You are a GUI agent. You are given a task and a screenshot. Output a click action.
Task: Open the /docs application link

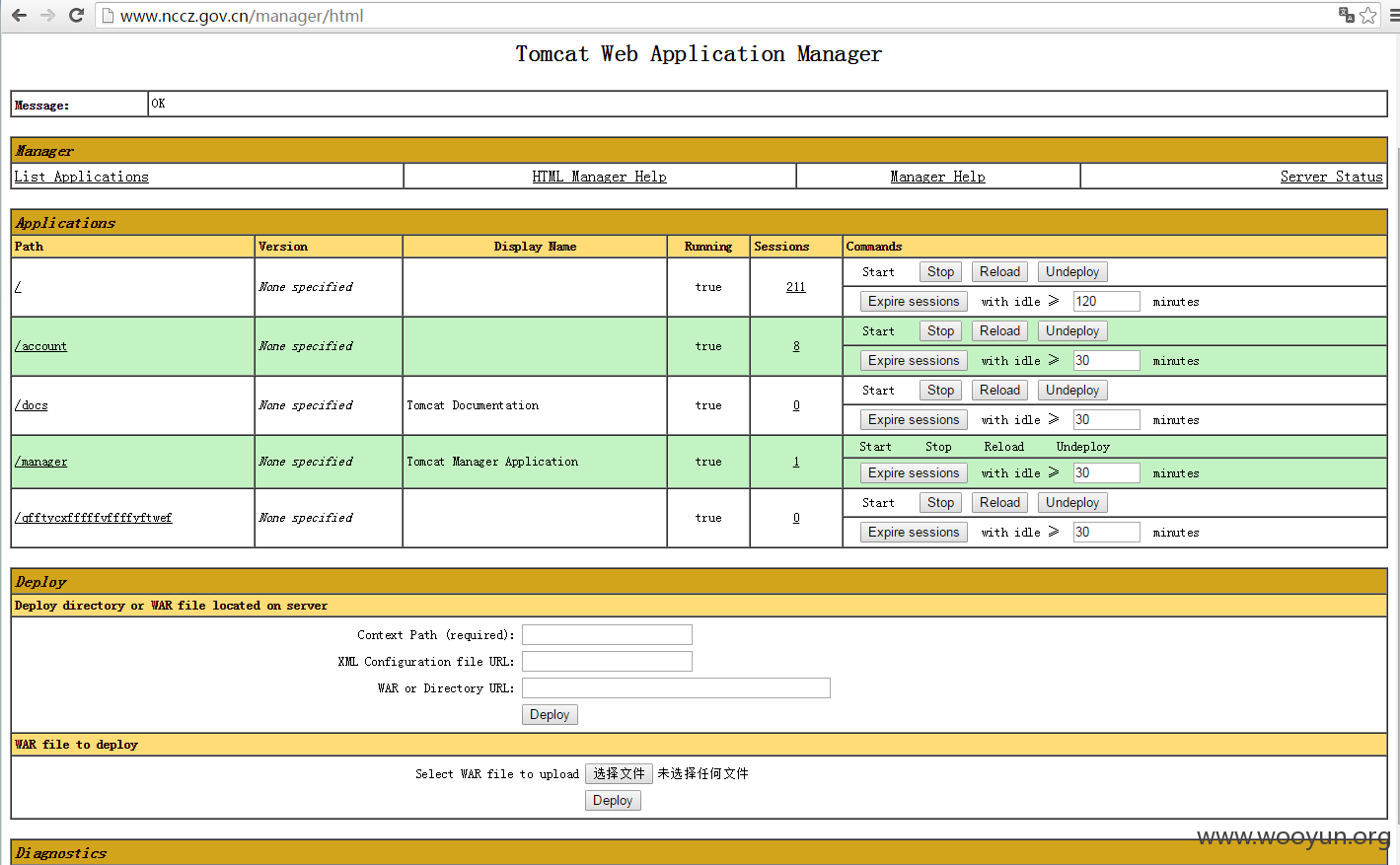(x=31, y=405)
